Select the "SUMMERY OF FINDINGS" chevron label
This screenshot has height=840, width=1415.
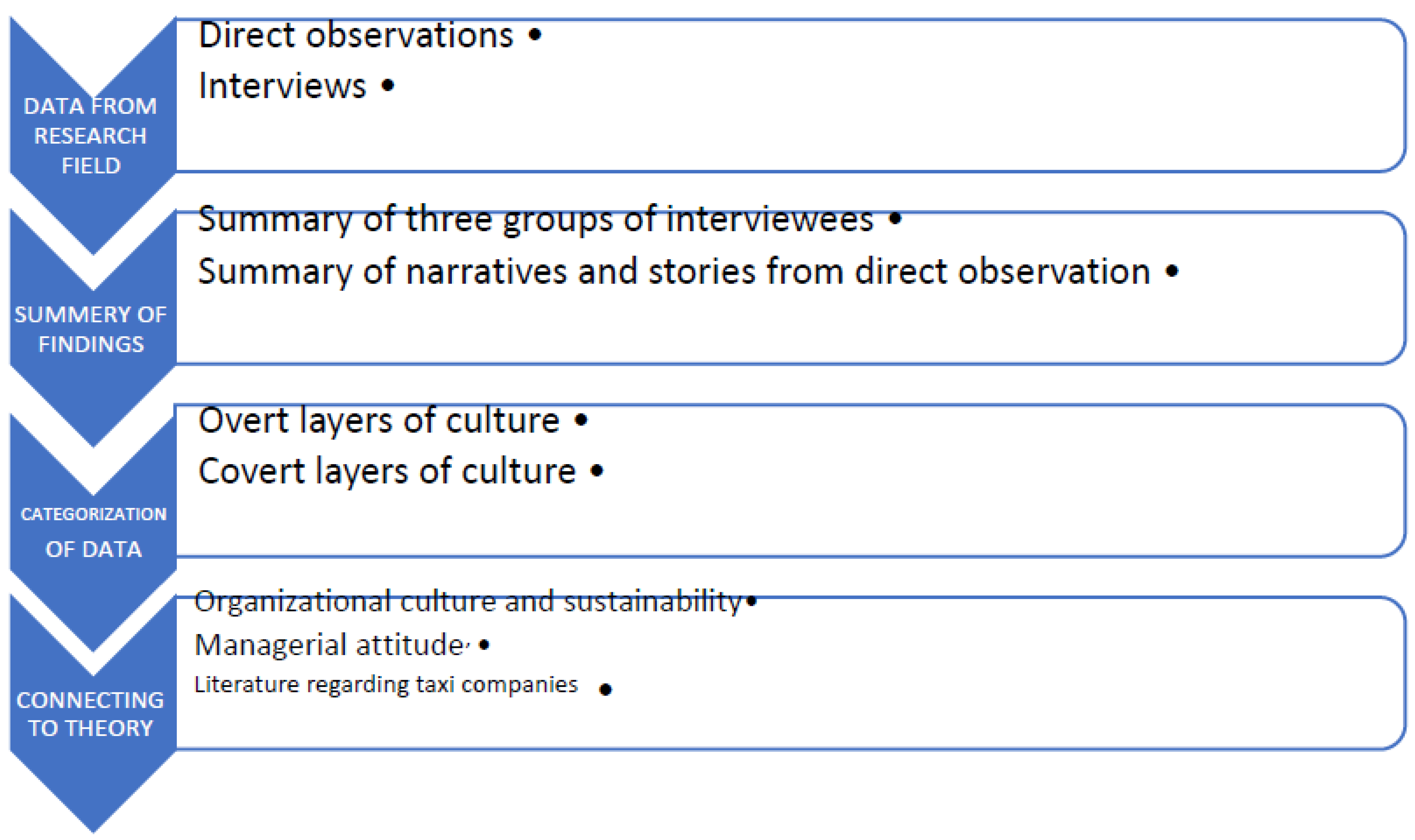pyautogui.click(x=91, y=329)
